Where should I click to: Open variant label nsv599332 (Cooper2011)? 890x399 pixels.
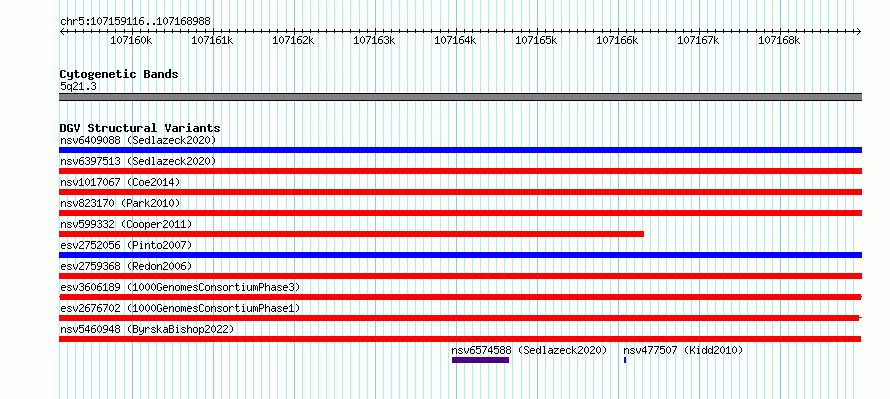coord(126,224)
